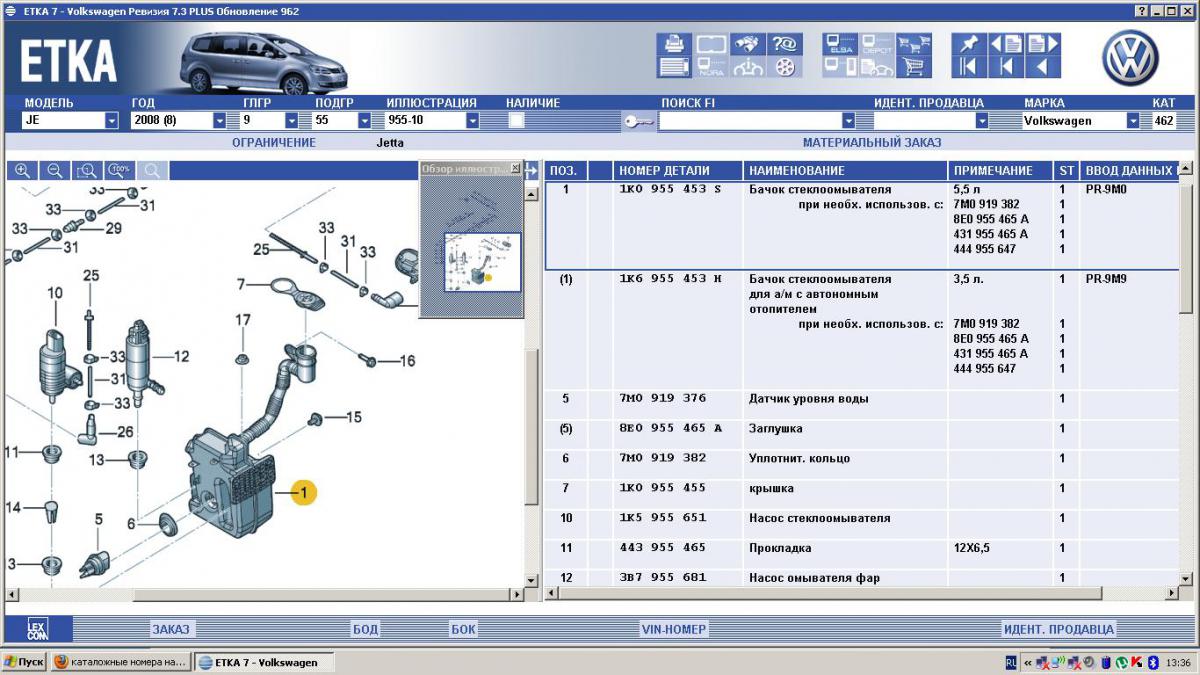Image resolution: width=1200 pixels, height=675 pixels.
Task: Click the Bluetooth tray icon
Action: pyautogui.click(x=1152, y=662)
